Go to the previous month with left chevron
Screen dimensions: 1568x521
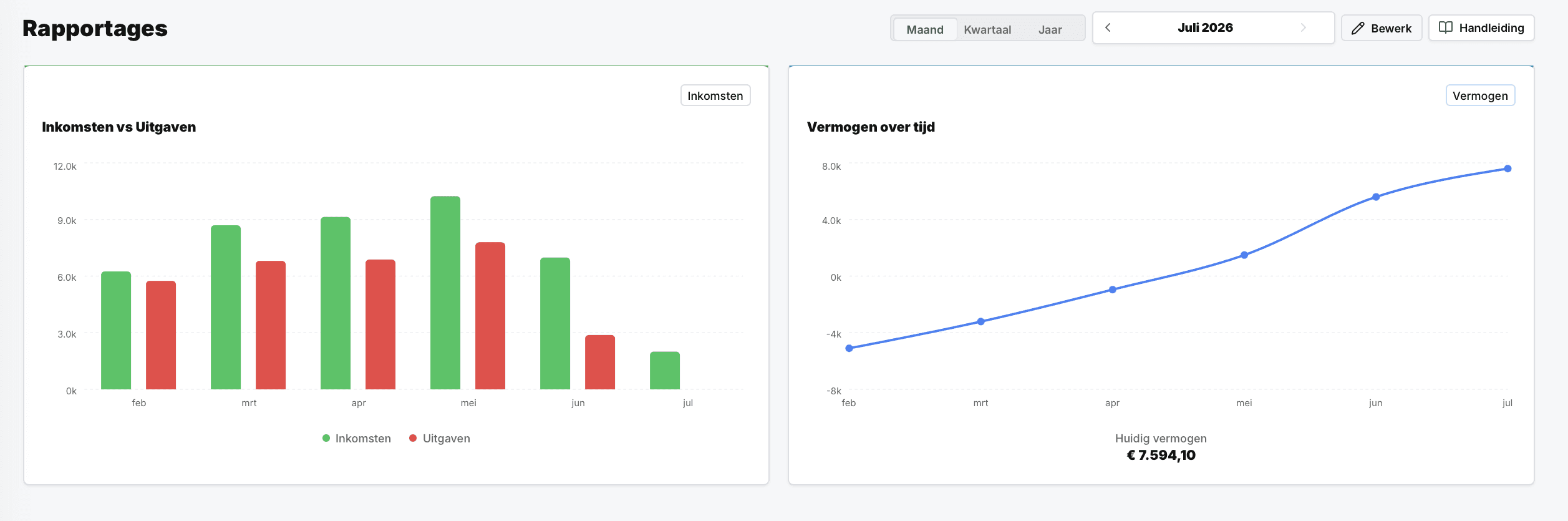point(1108,27)
